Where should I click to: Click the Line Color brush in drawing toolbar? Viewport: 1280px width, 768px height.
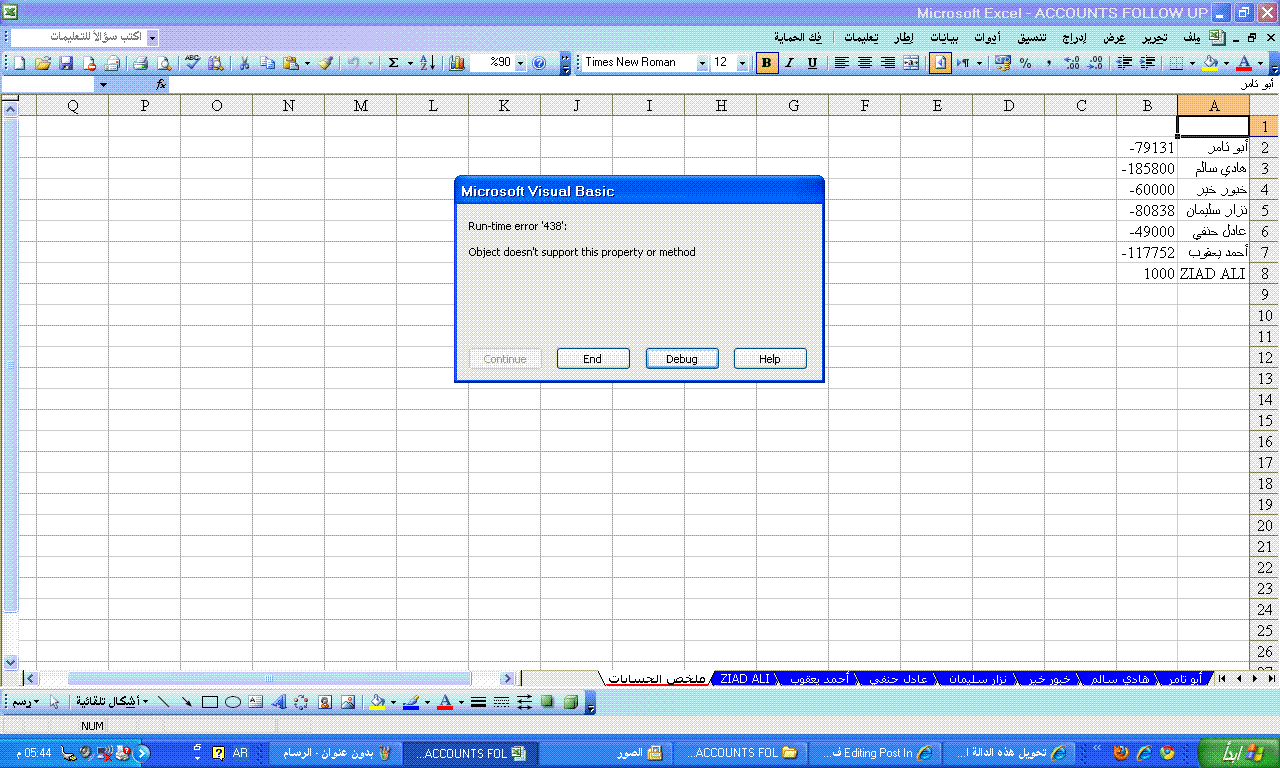(x=410, y=702)
